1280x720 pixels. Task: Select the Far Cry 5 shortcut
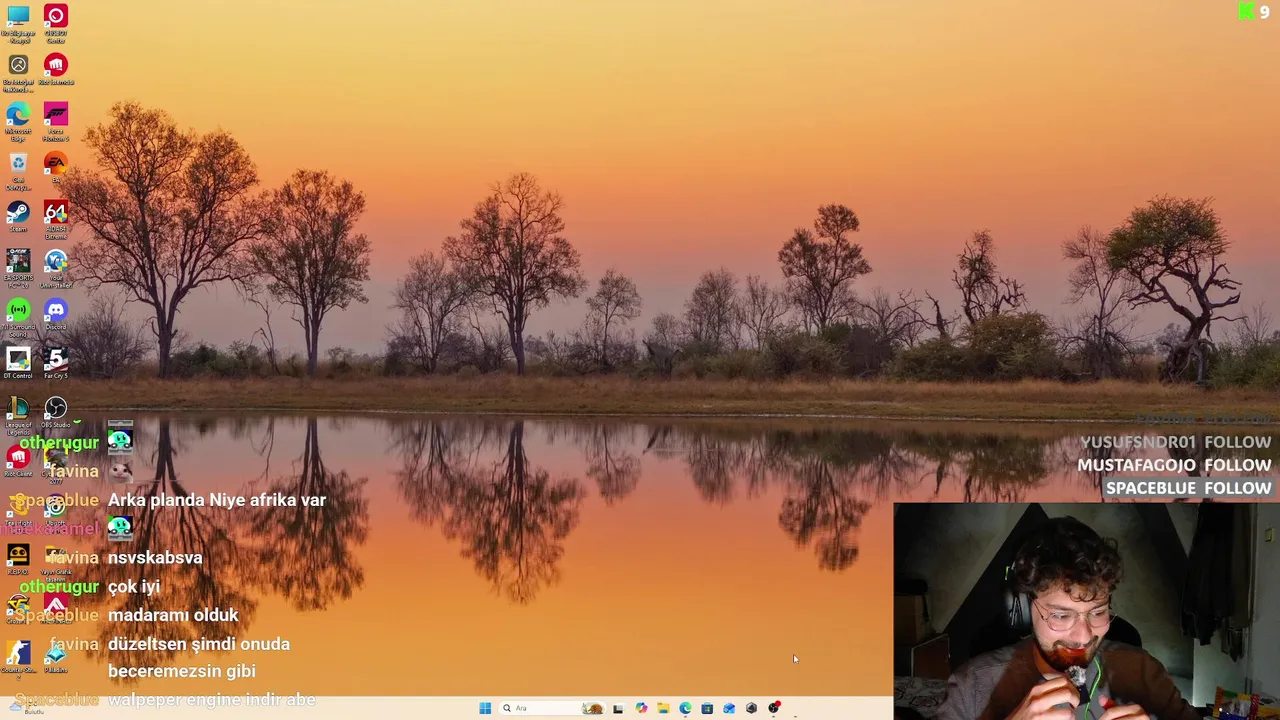55,364
